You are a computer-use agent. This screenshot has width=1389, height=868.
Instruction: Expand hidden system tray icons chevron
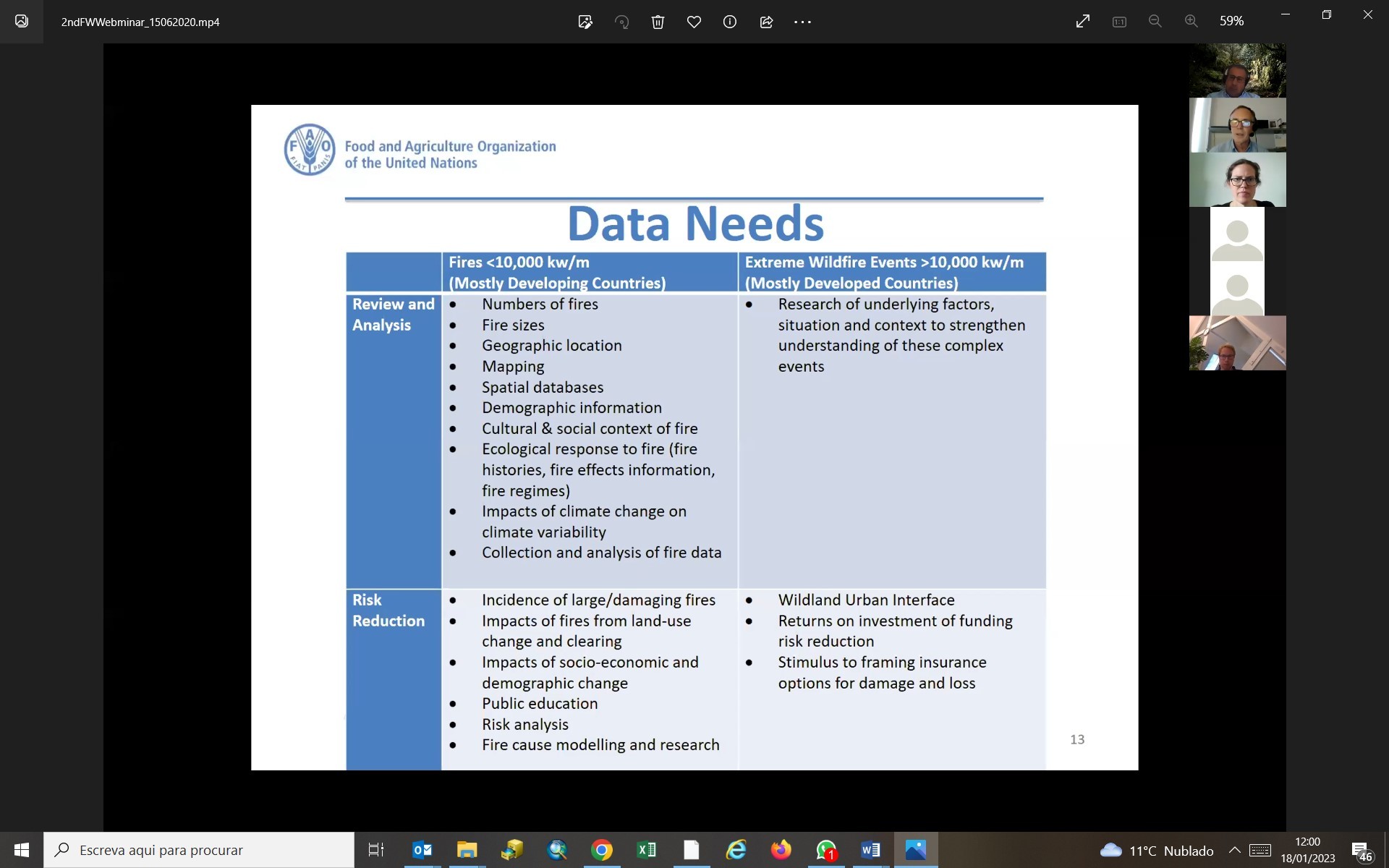[1235, 850]
